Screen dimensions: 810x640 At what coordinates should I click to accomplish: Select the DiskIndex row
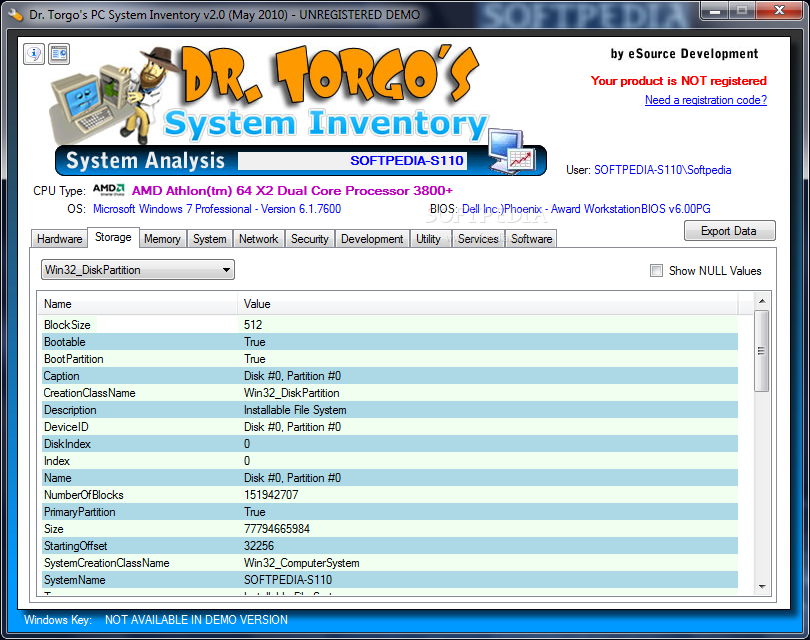390,444
